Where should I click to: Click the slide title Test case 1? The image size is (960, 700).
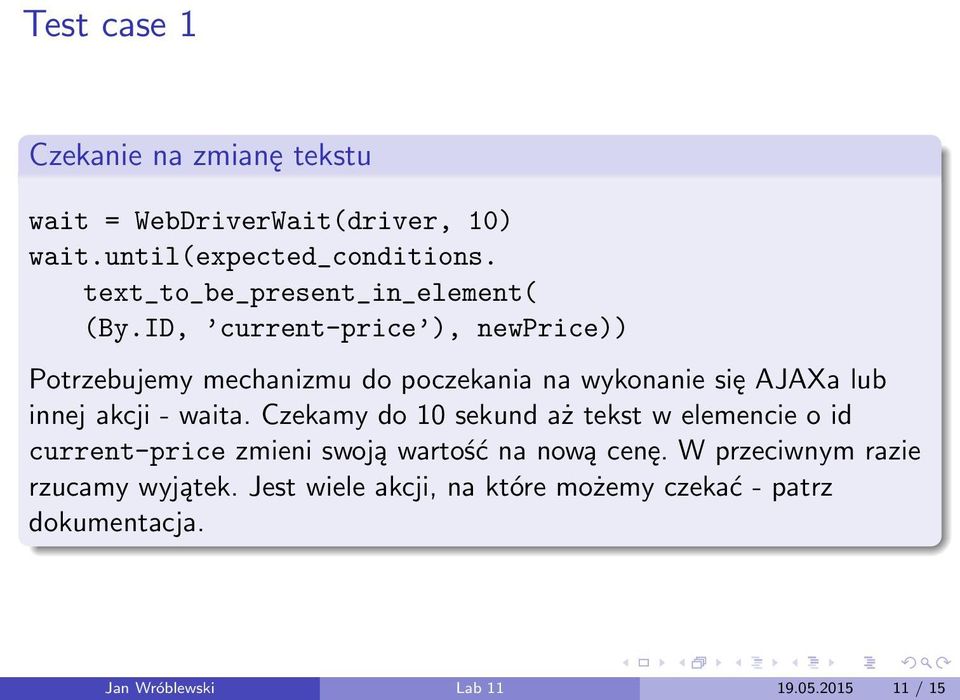click(x=110, y=24)
